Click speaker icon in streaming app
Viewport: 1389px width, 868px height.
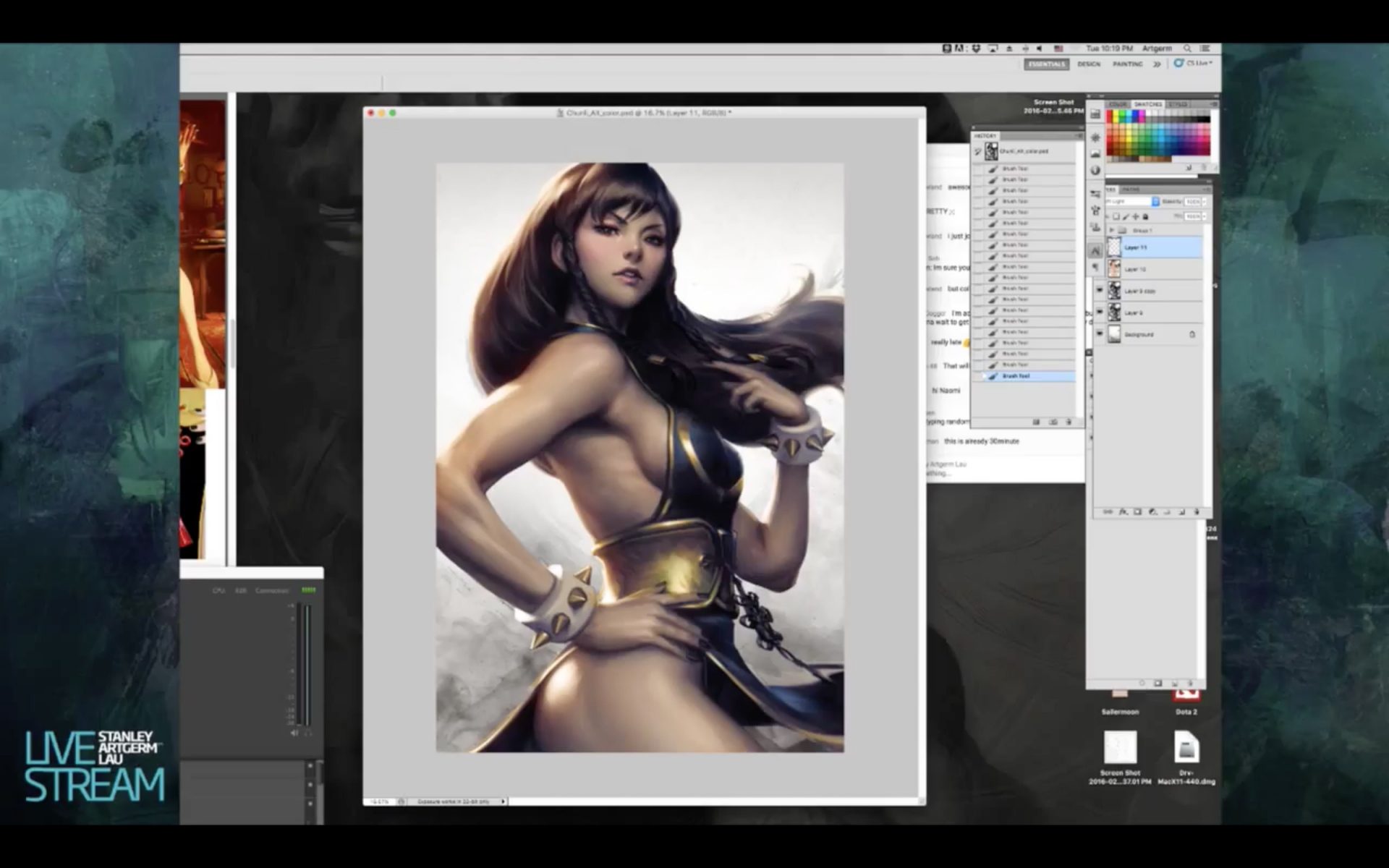(294, 733)
